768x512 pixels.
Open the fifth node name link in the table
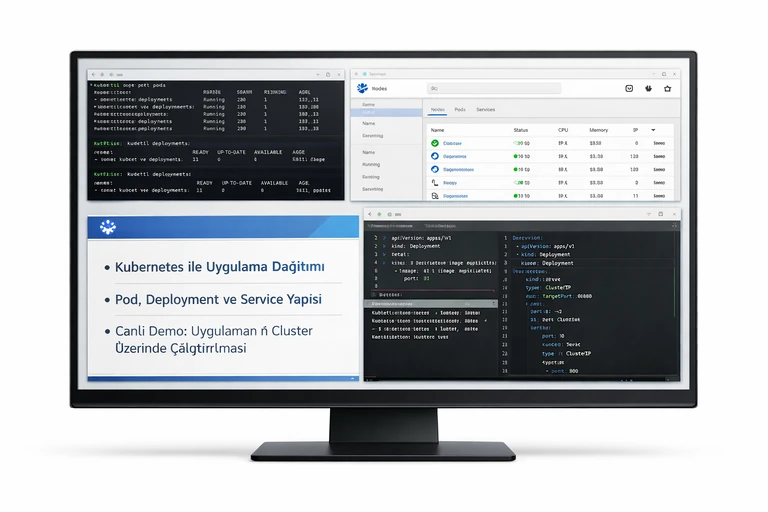(455, 196)
